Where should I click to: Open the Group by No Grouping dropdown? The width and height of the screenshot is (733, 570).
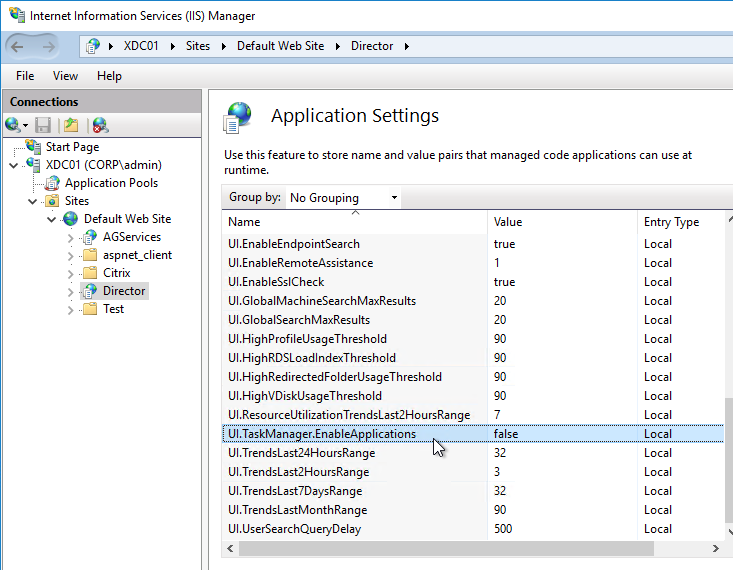[344, 197]
